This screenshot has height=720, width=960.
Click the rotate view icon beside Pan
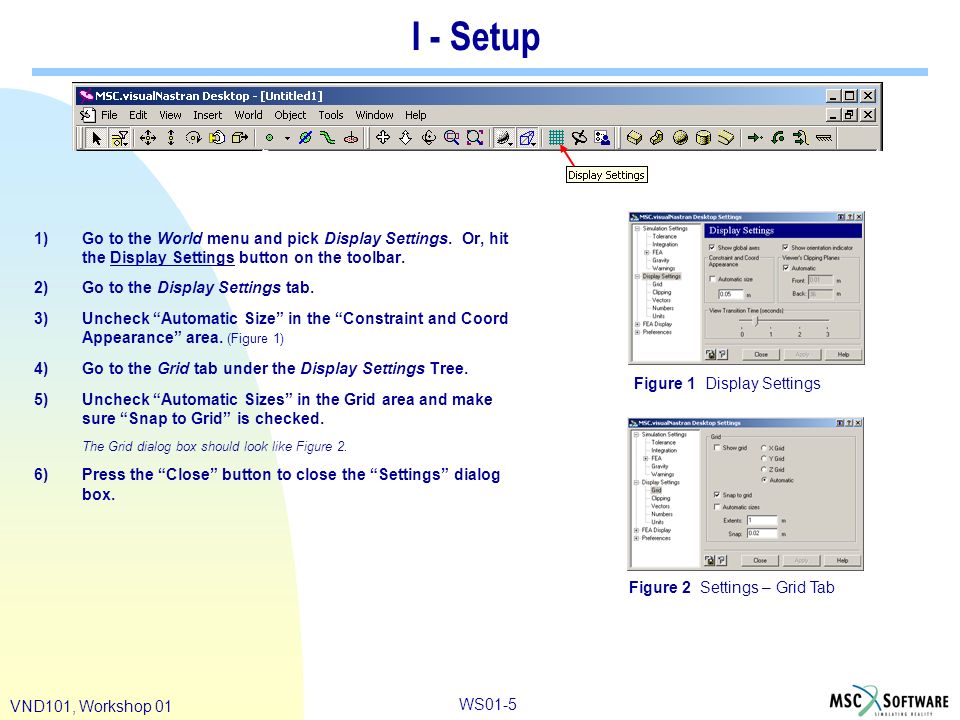429,138
